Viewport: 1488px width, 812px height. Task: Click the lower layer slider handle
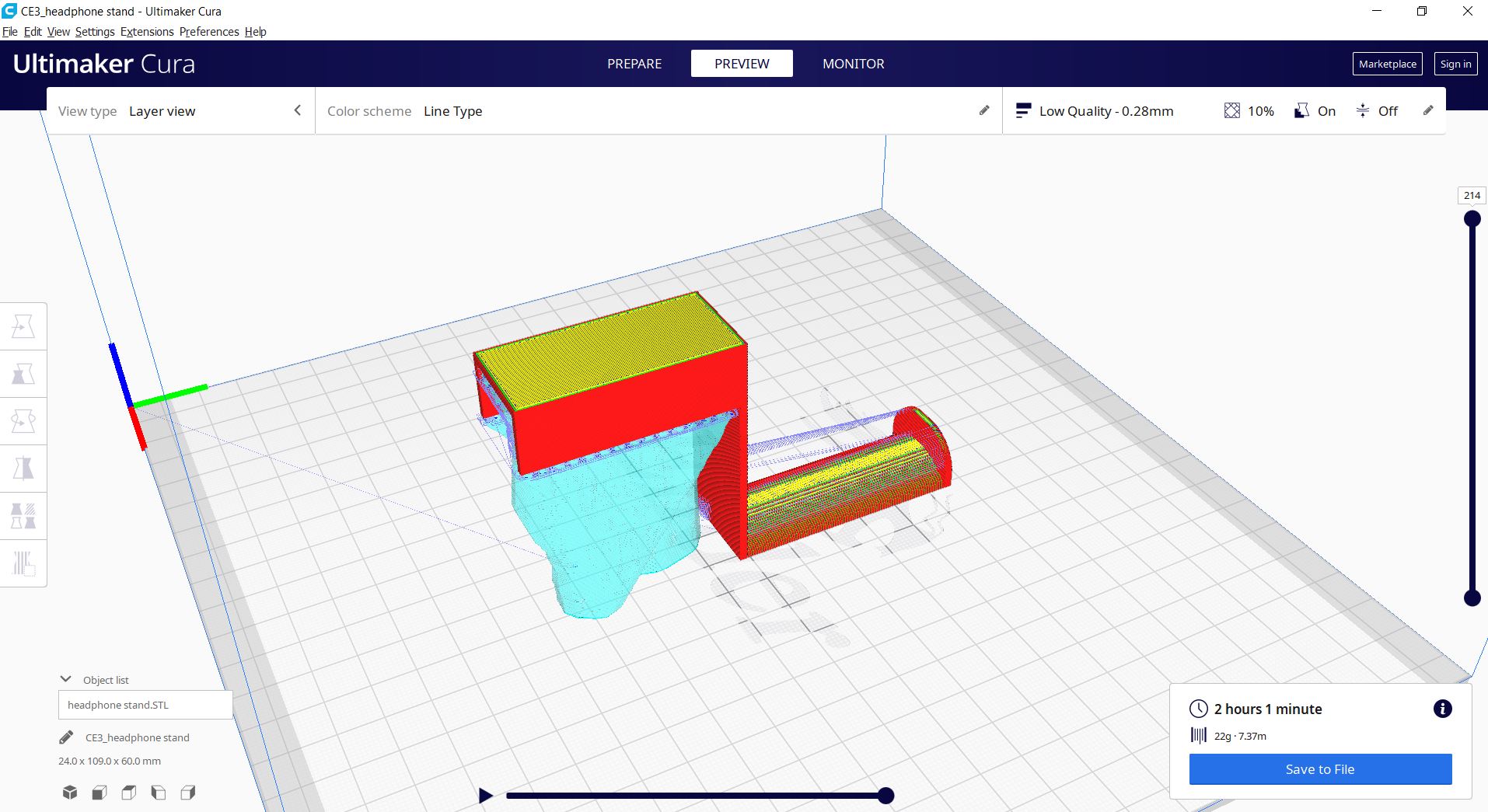(1472, 598)
